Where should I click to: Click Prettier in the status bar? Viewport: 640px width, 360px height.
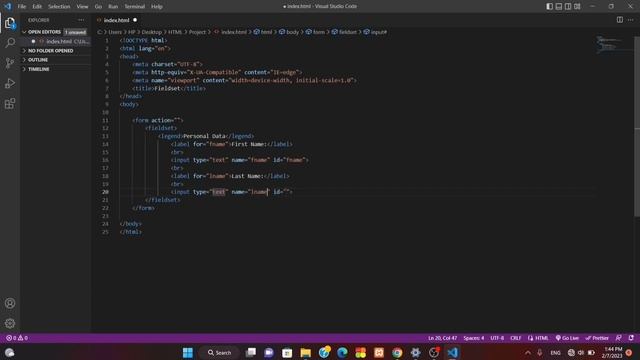pos(597,338)
